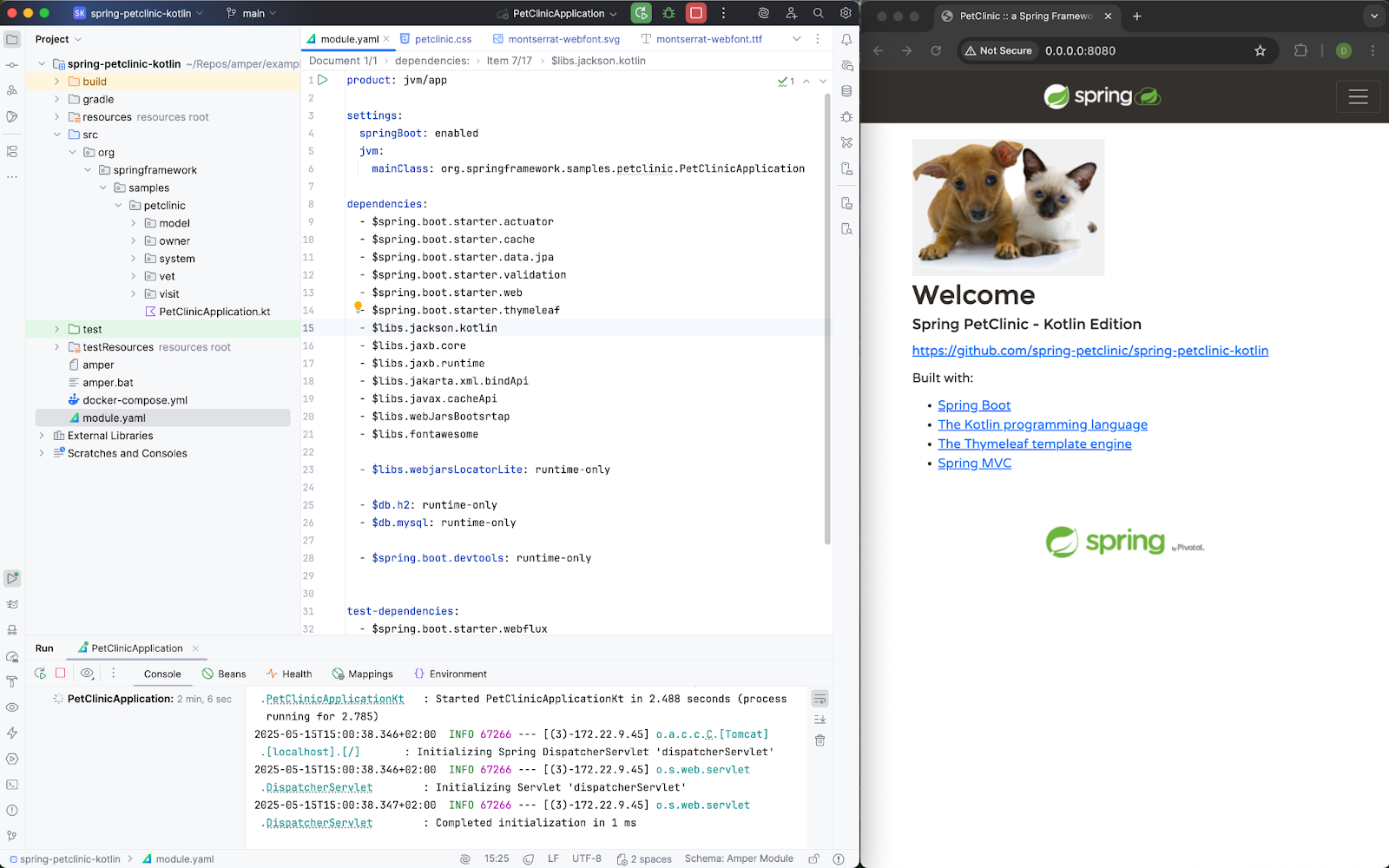The width and height of the screenshot is (1389, 868).
Task: Click the Debug bug icon in top toolbar
Action: click(668, 13)
